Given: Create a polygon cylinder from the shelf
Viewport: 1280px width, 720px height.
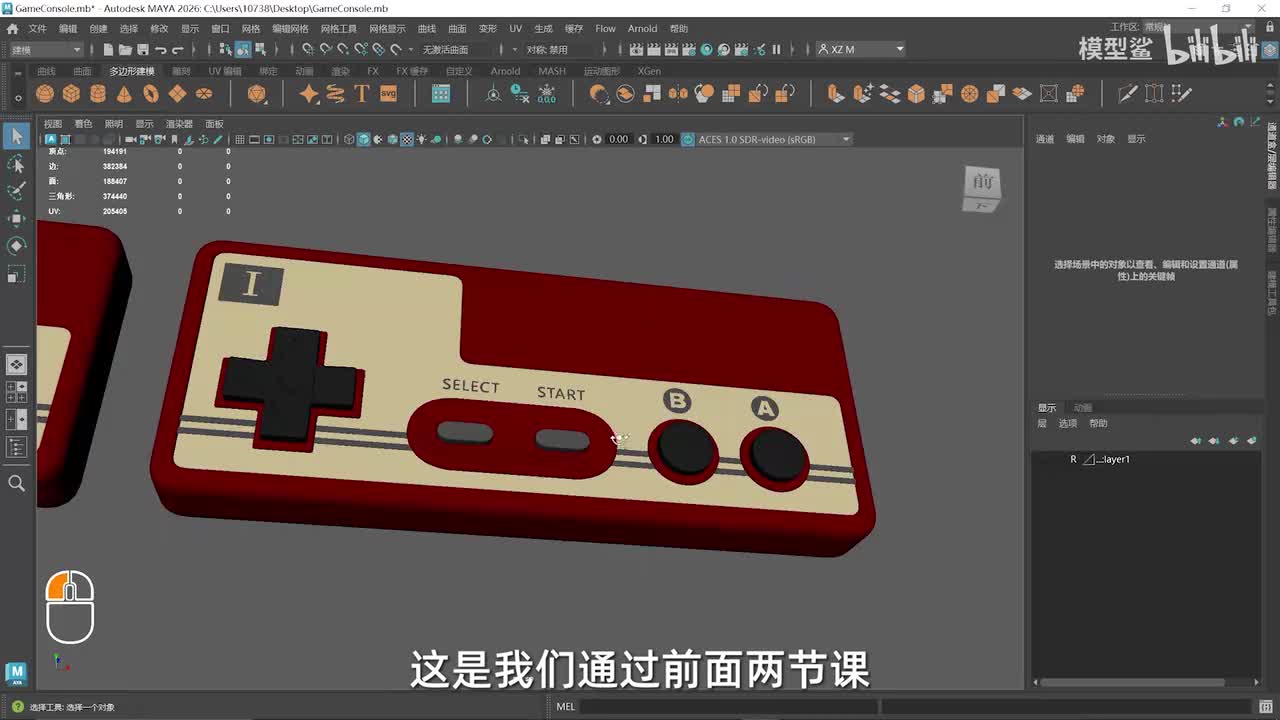Looking at the screenshot, I should click(98, 94).
